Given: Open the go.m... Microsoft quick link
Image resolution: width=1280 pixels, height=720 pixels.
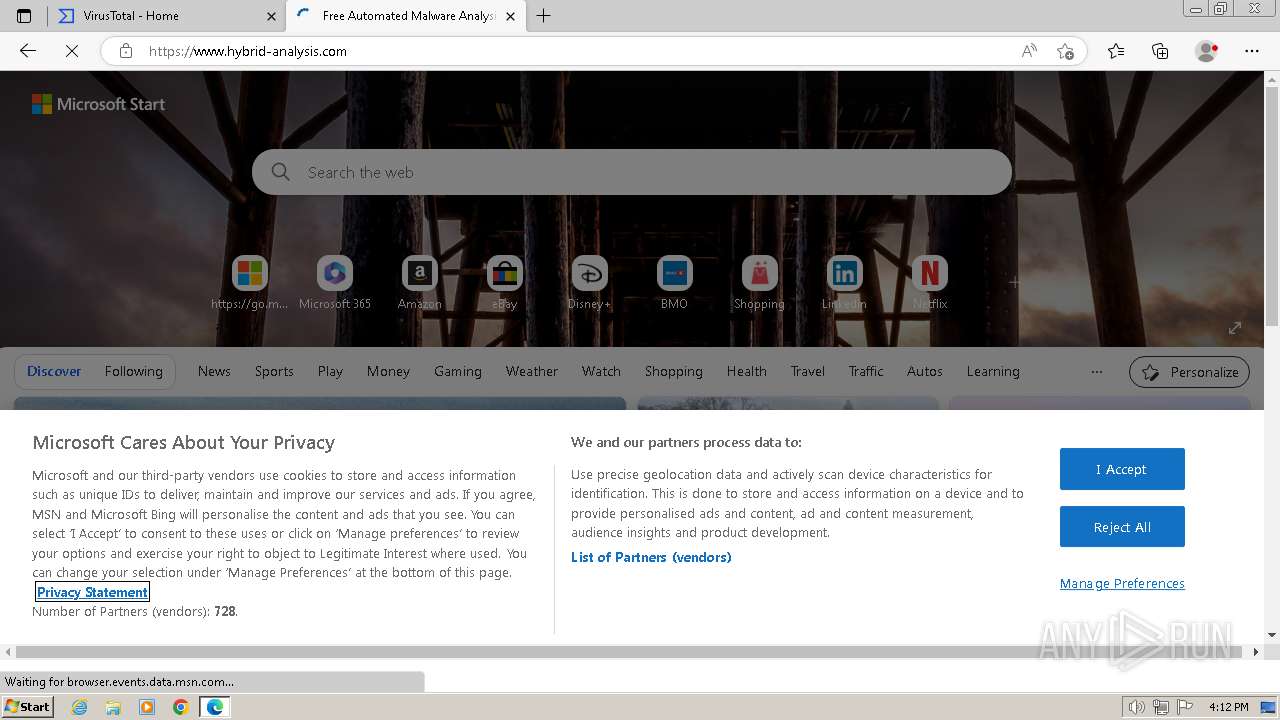Looking at the screenshot, I should pos(250,282).
